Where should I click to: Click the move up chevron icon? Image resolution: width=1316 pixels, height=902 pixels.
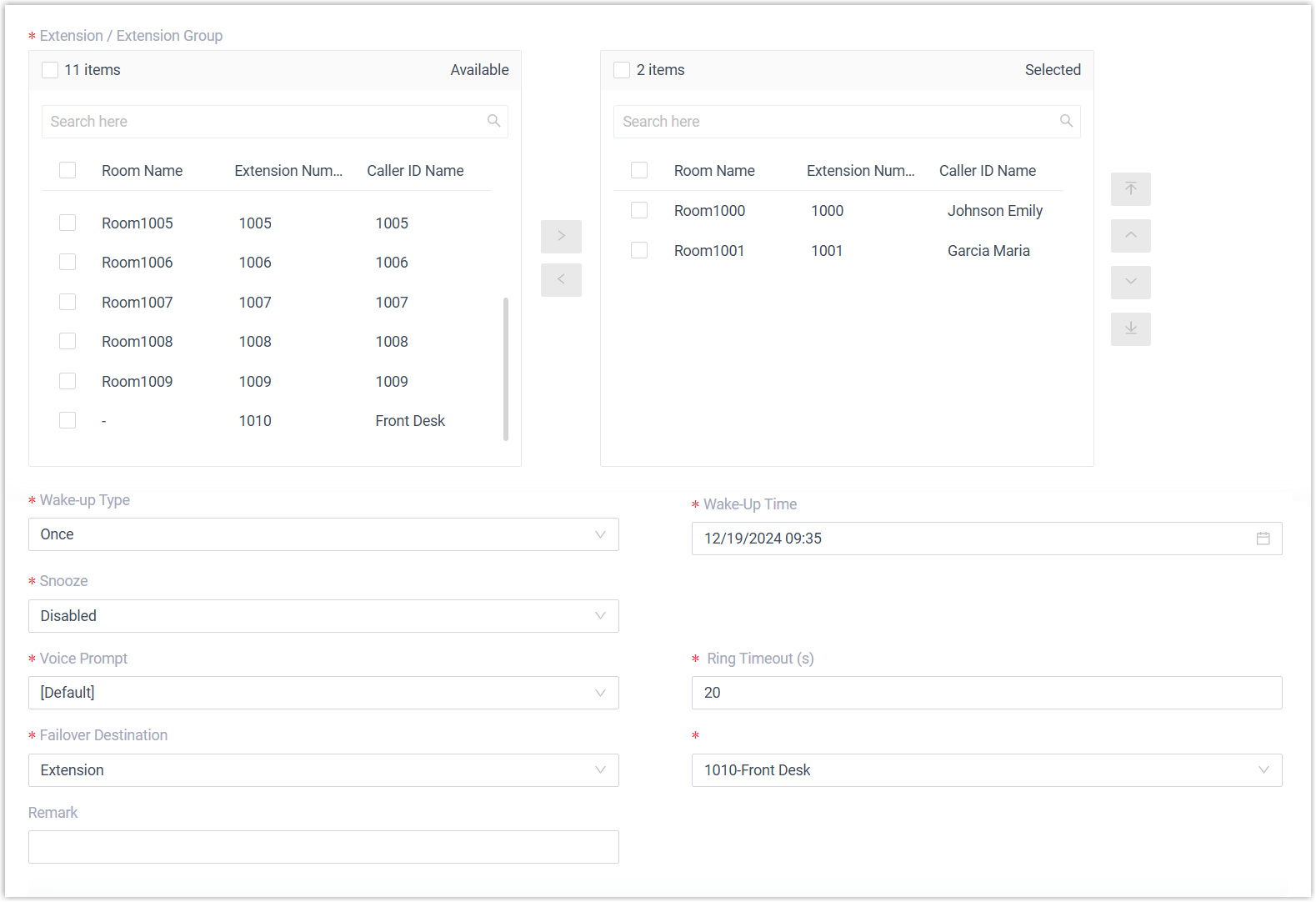pyautogui.click(x=1130, y=236)
